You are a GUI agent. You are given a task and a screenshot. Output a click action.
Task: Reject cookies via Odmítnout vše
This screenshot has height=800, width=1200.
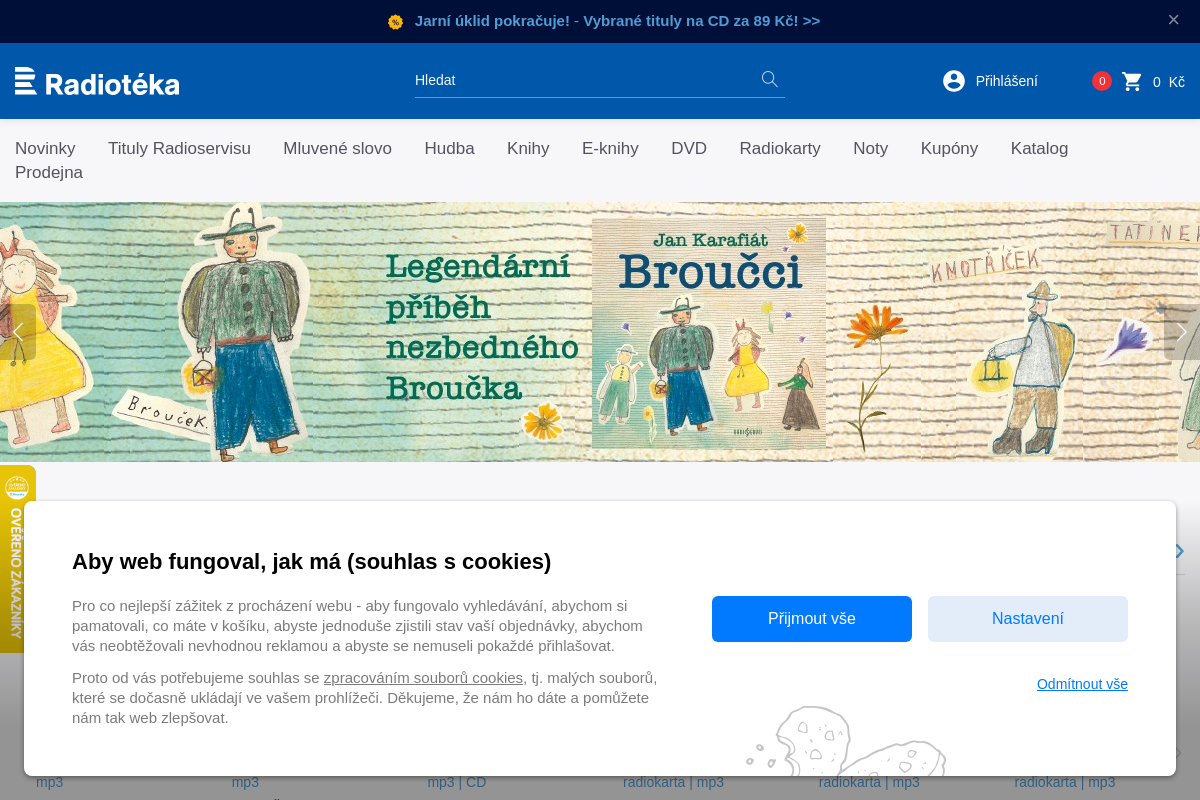click(x=1082, y=684)
